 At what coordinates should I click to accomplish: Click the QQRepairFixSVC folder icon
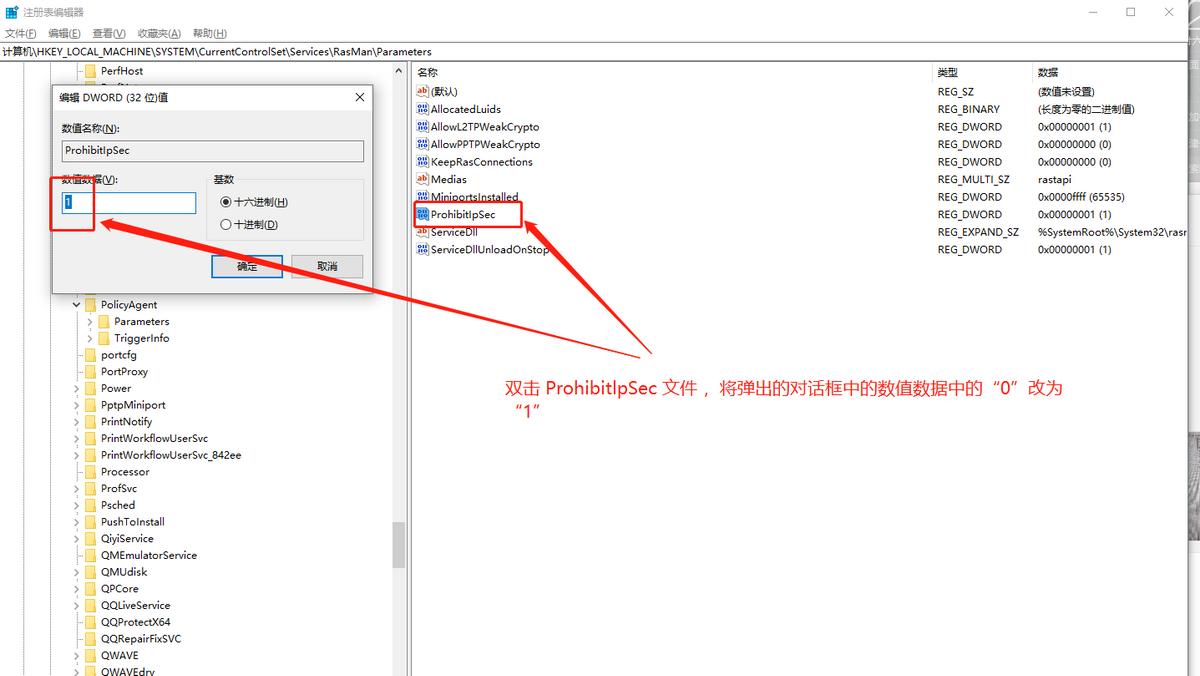tap(90, 639)
